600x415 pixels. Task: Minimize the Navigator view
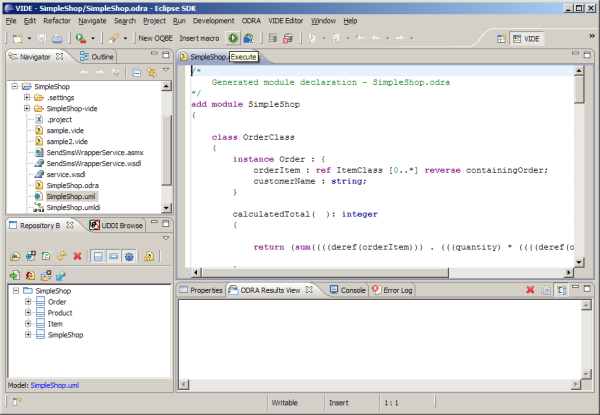[154, 54]
